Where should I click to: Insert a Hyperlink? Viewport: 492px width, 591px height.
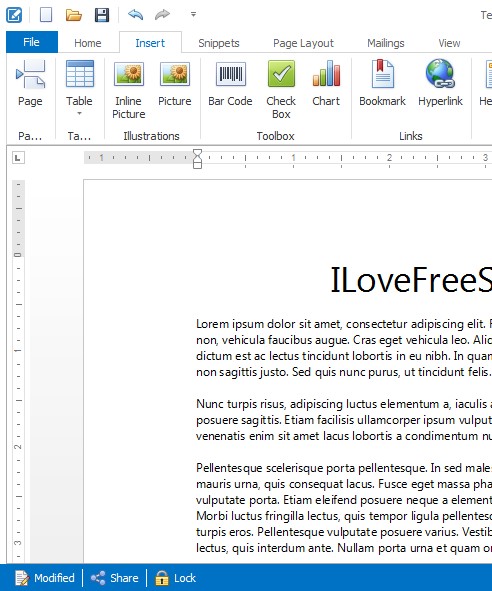(440, 84)
